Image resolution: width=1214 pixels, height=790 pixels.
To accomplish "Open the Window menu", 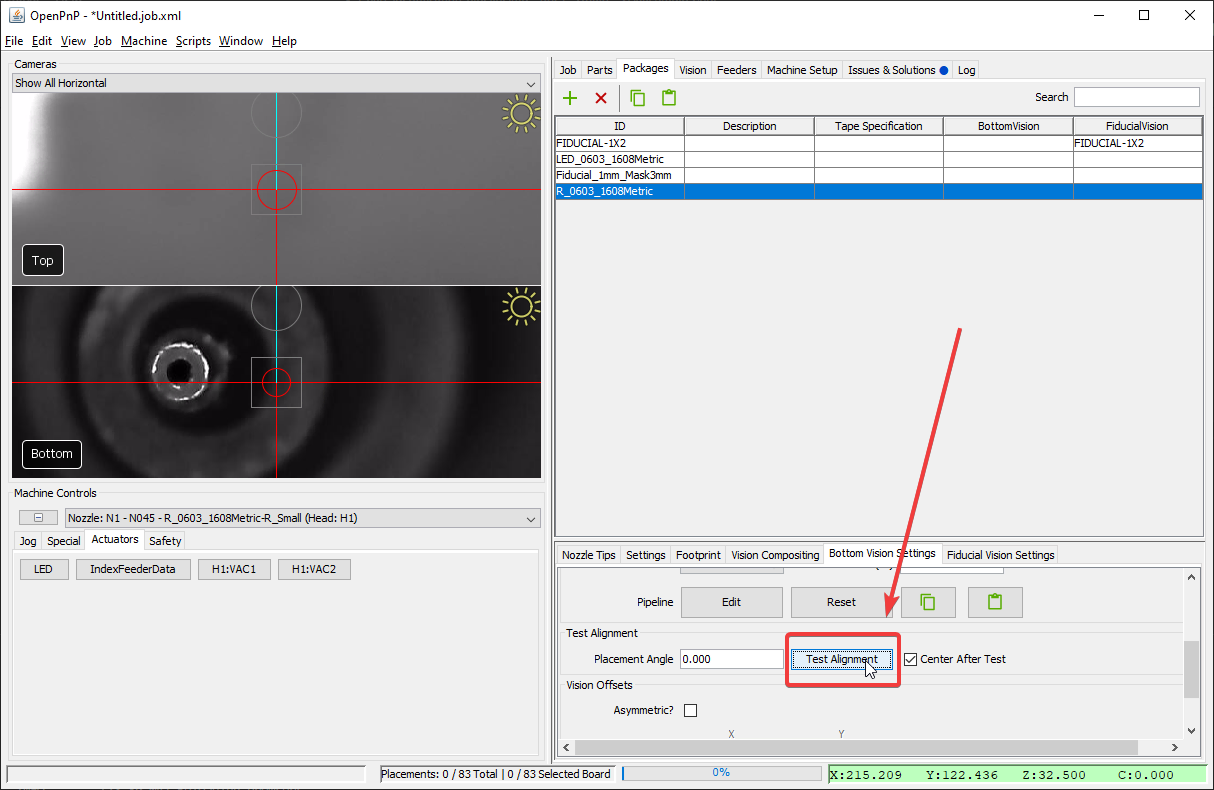I will (x=241, y=41).
